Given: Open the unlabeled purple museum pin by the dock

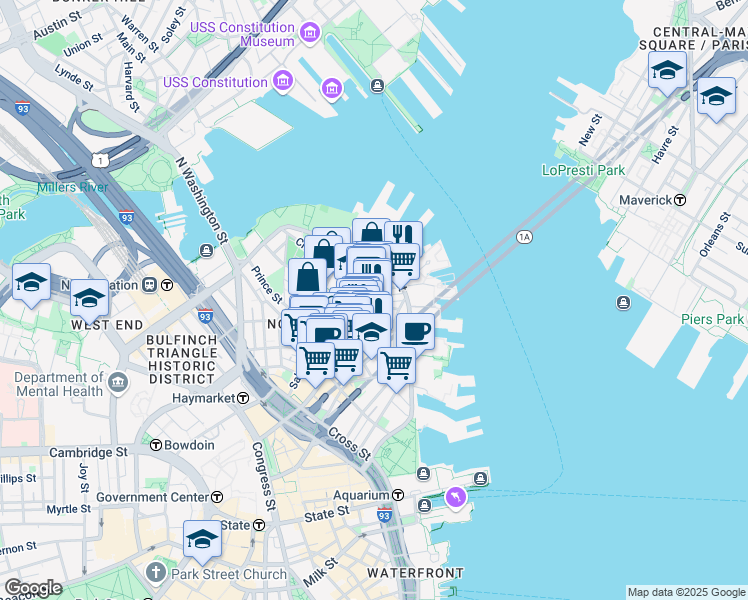Looking at the screenshot, I should [x=332, y=88].
